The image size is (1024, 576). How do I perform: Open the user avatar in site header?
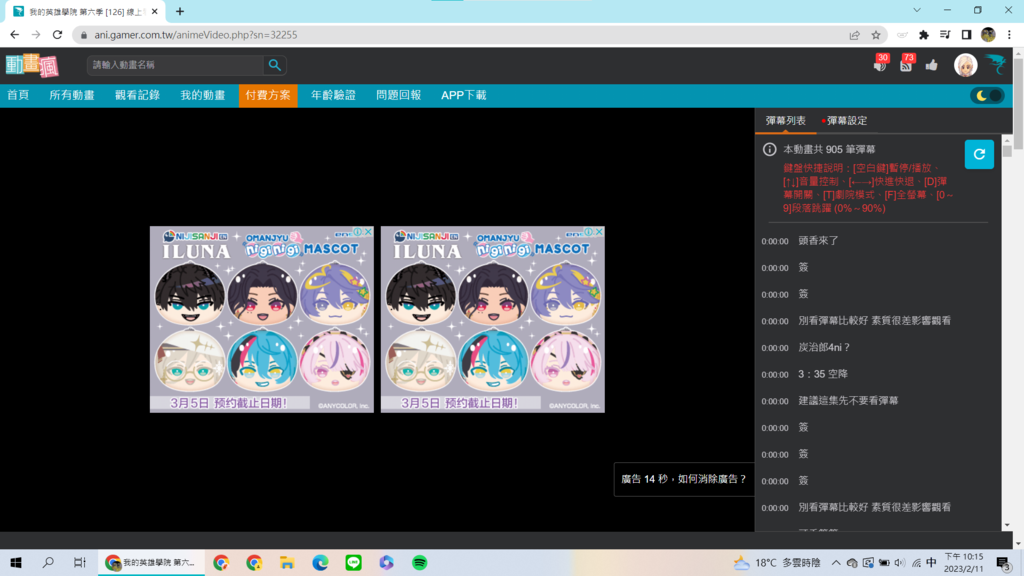point(965,65)
